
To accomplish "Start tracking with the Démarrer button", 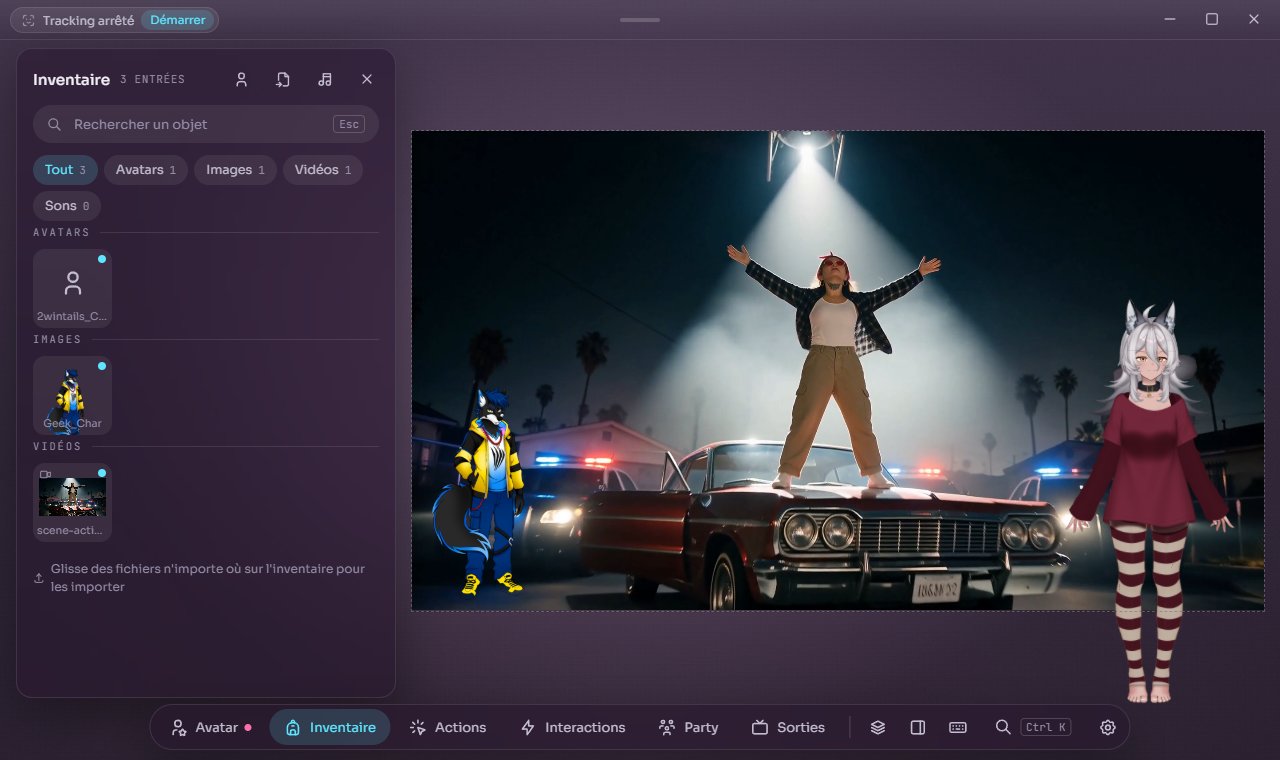I will click(177, 20).
